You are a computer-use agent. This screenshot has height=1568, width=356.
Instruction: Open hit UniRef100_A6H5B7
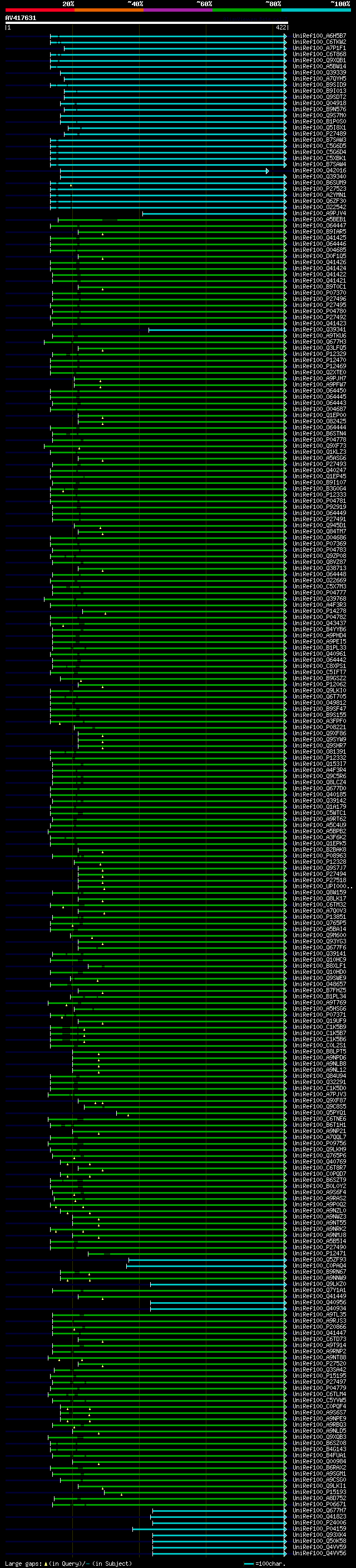click(x=319, y=36)
